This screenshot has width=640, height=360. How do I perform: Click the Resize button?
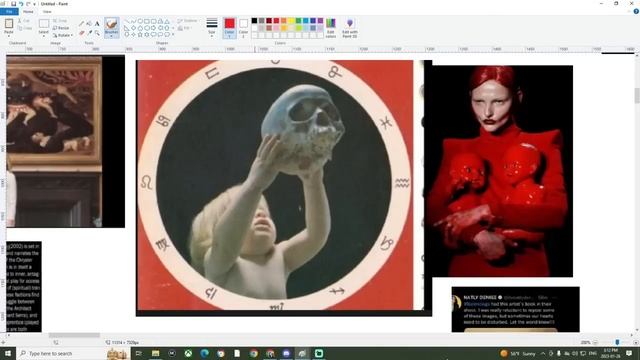pos(61,28)
